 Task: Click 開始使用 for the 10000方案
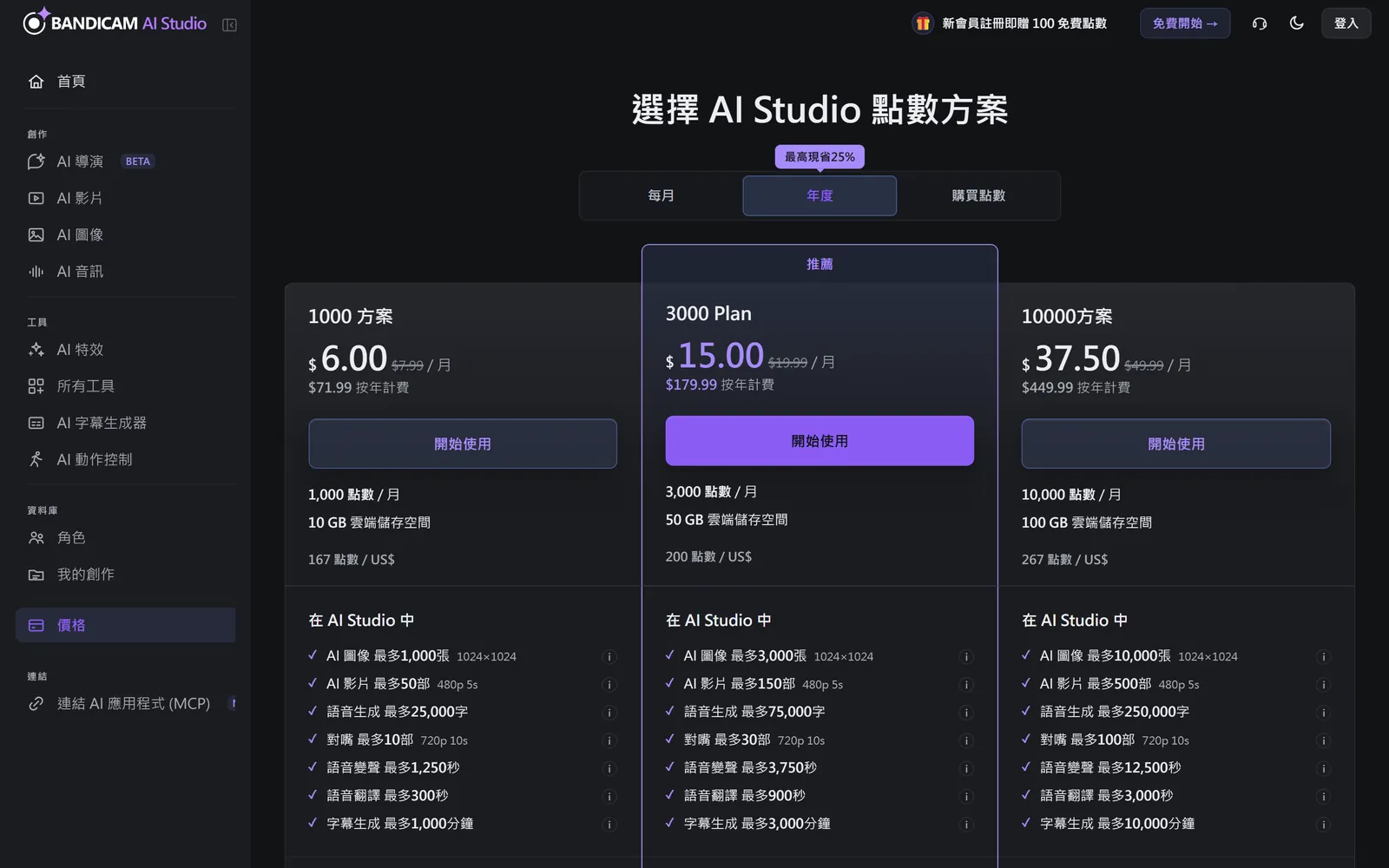click(x=1176, y=444)
